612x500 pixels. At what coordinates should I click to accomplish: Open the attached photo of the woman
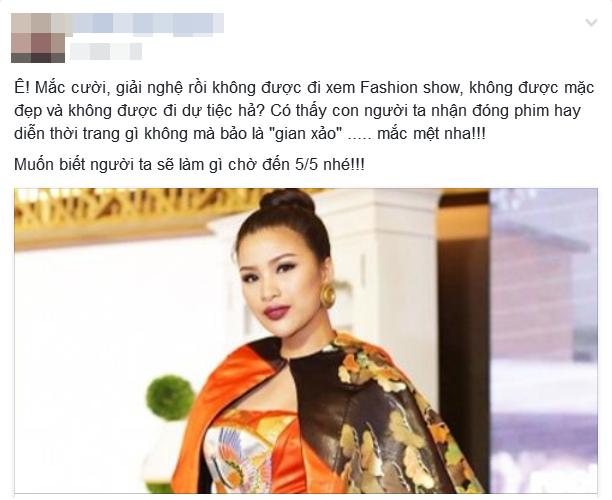click(x=306, y=340)
